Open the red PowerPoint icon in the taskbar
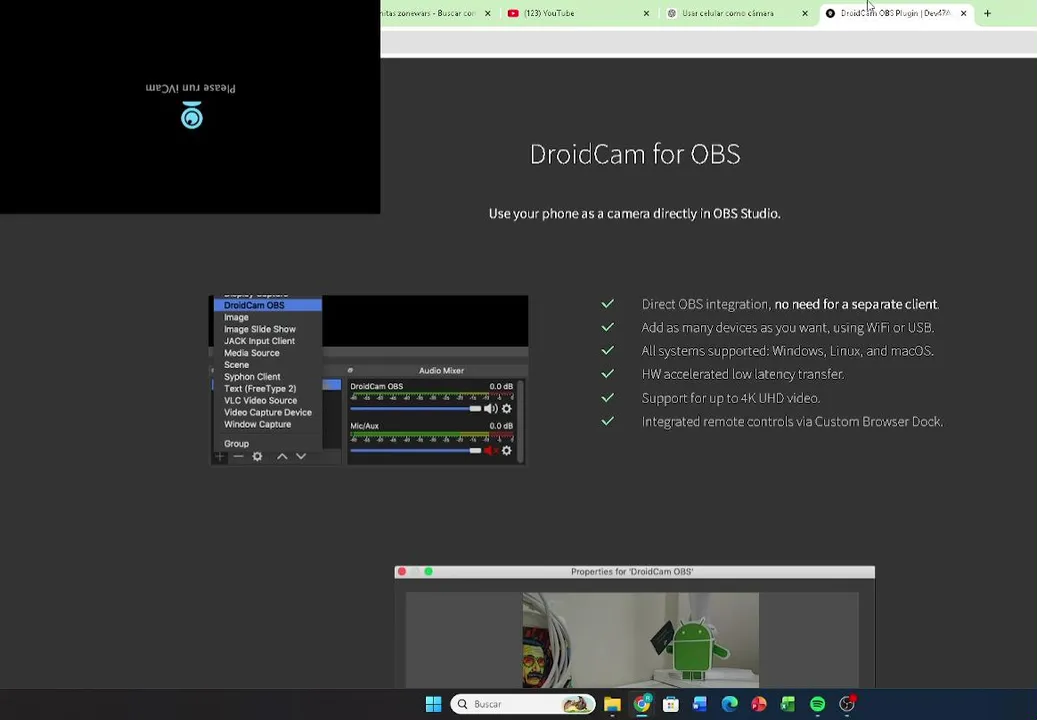Image resolution: width=1037 pixels, height=720 pixels. pos(759,704)
